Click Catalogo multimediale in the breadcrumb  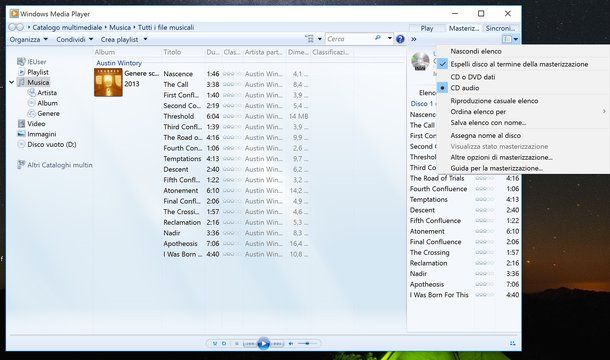[x=67, y=27]
